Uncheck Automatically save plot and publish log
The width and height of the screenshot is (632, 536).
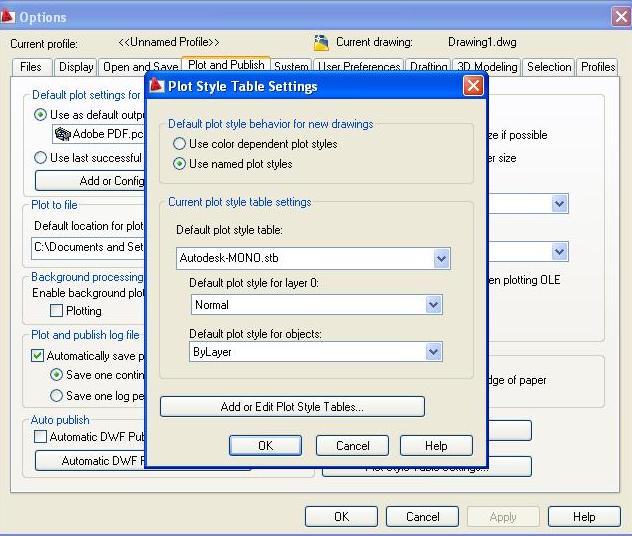coord(37,355)
